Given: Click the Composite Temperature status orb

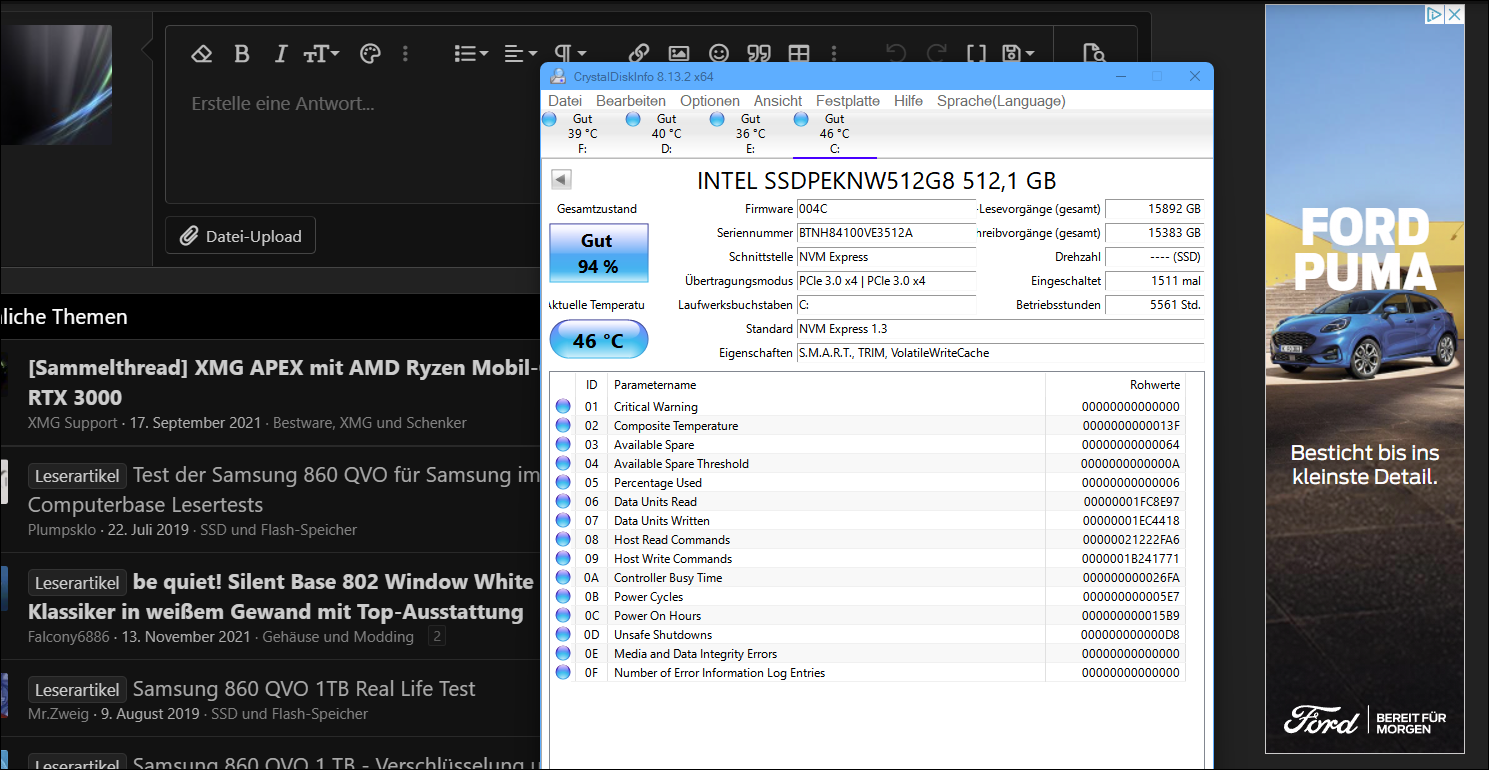Looking at the screenshot, I should [x=563, y=426].
